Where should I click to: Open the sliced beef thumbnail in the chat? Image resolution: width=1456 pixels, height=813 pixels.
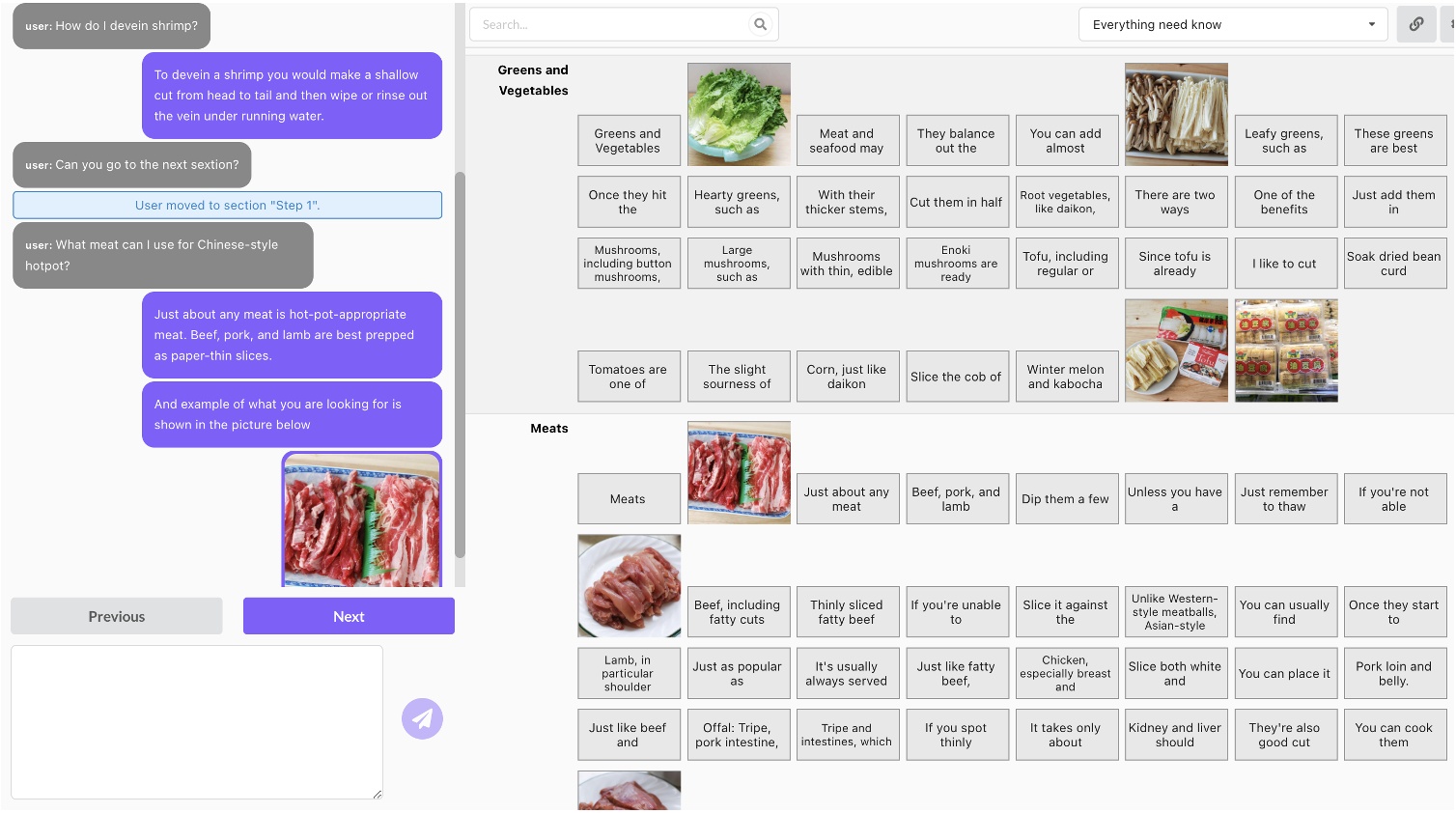pyautogui.click(x=361, y=519)
